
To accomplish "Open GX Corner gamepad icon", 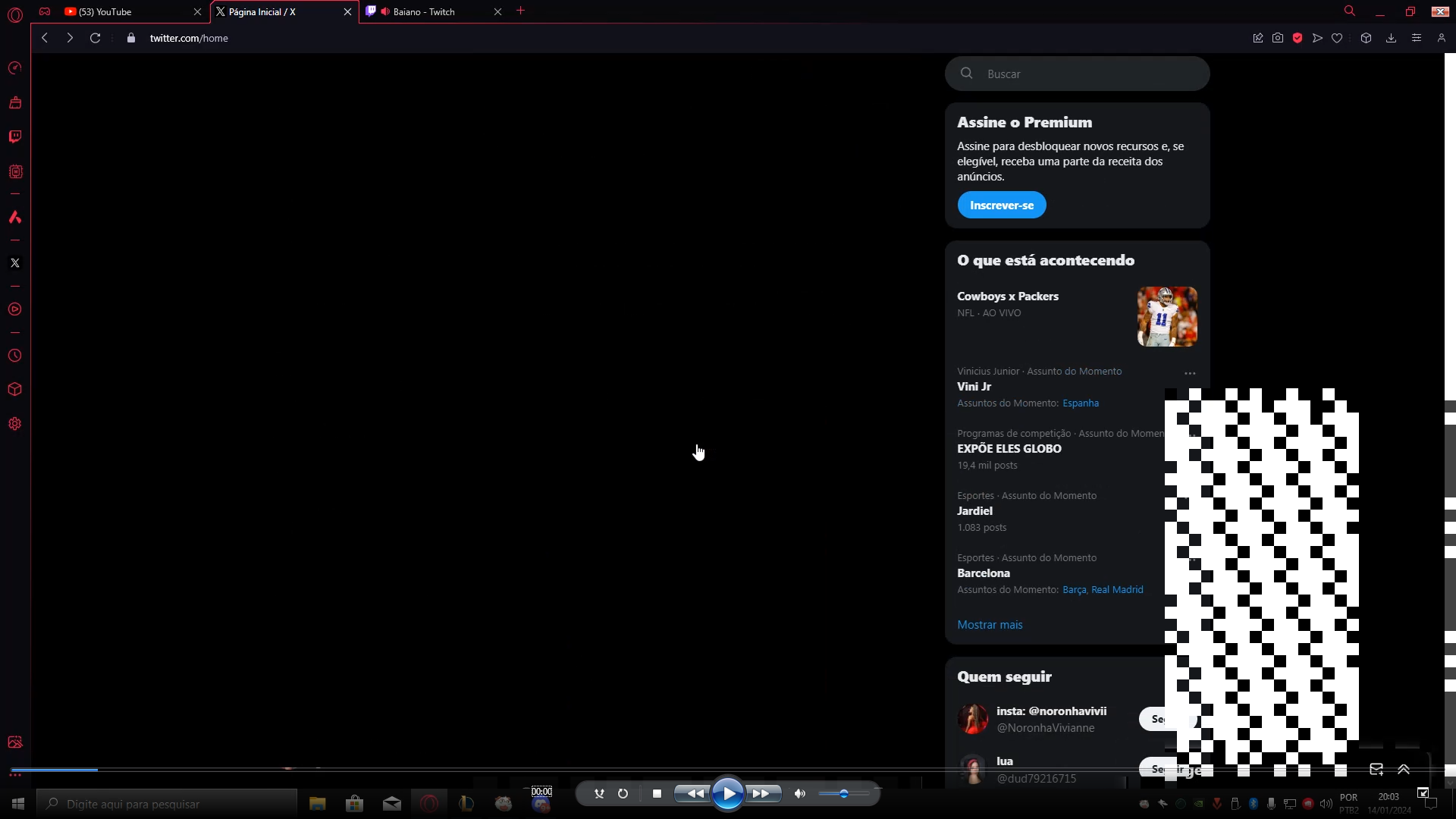I will click(45, 11).
